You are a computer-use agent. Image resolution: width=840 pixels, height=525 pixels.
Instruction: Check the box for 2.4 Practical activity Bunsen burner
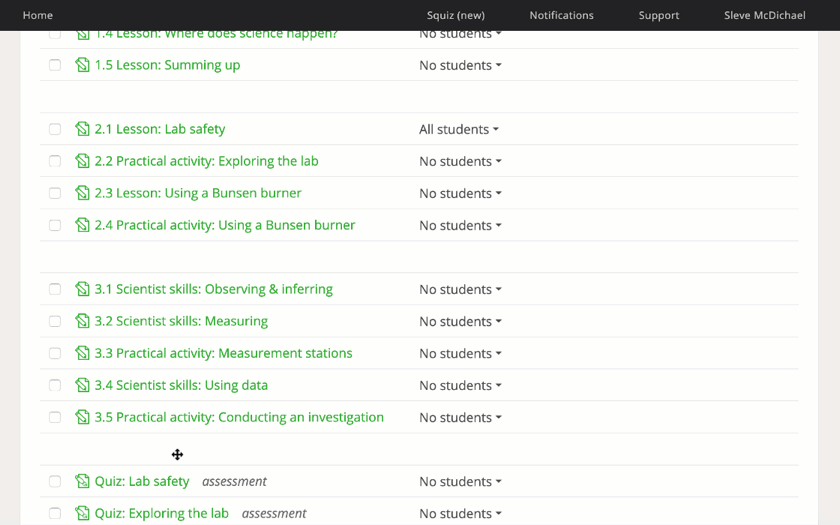55,225
